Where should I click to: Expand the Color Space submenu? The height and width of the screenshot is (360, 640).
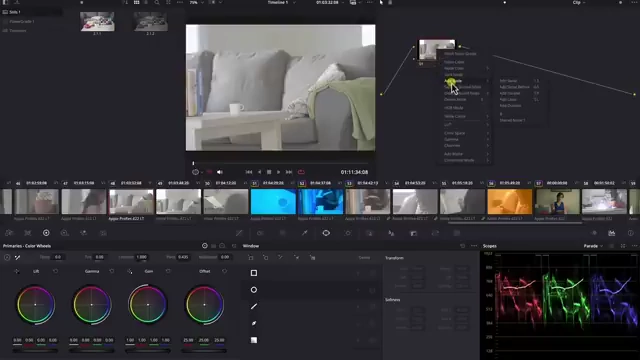point(466,133)
